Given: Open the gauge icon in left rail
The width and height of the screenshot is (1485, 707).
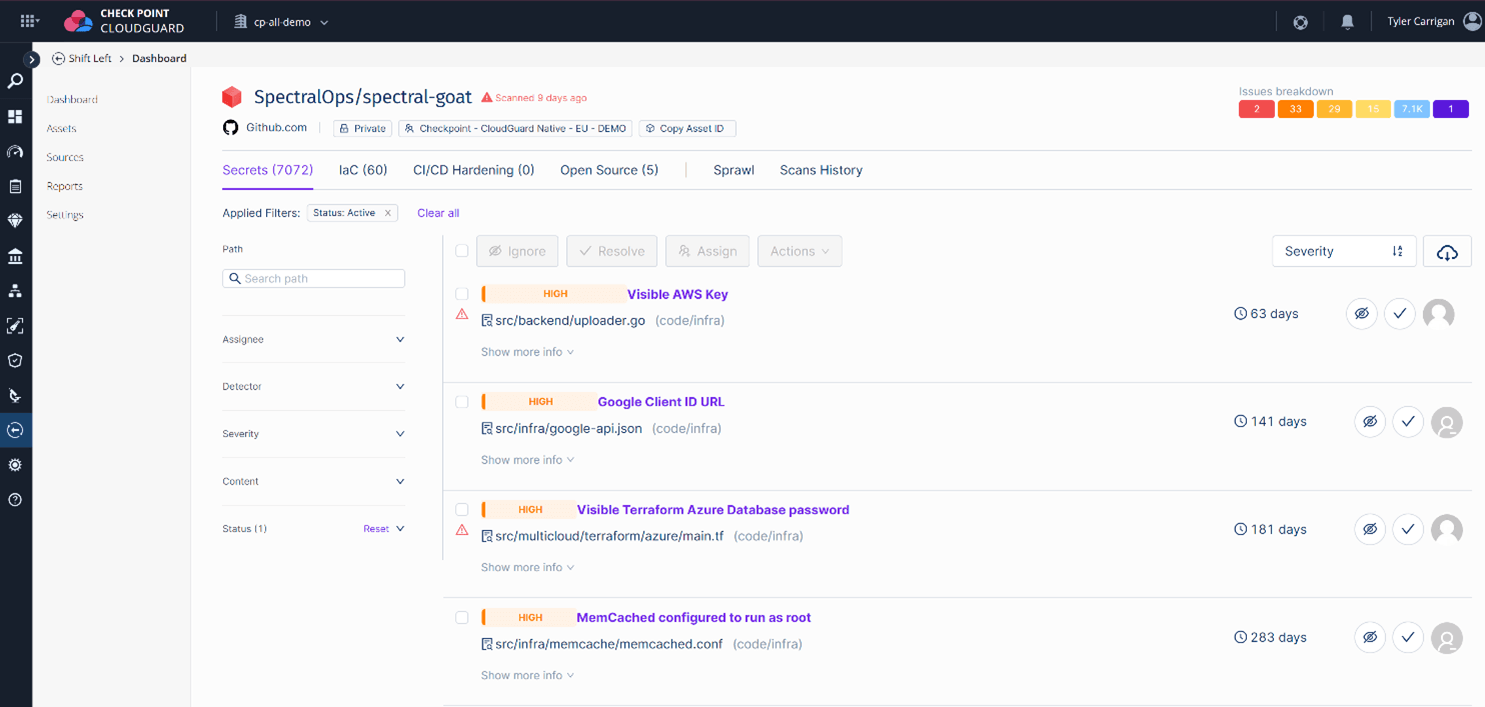Looking at the screenshot, I should coord(15,152).
